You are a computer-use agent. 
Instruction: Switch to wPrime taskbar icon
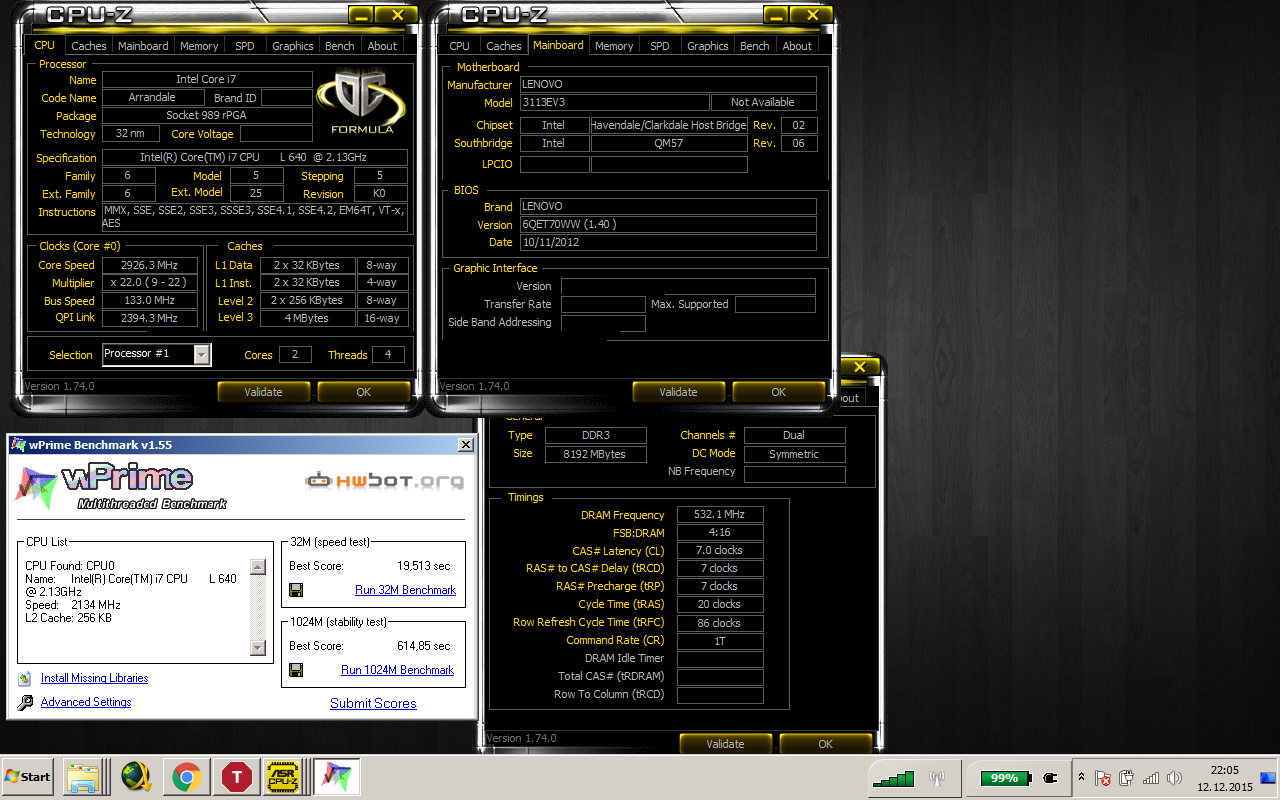pyautogui.click(x=337, y=776)
